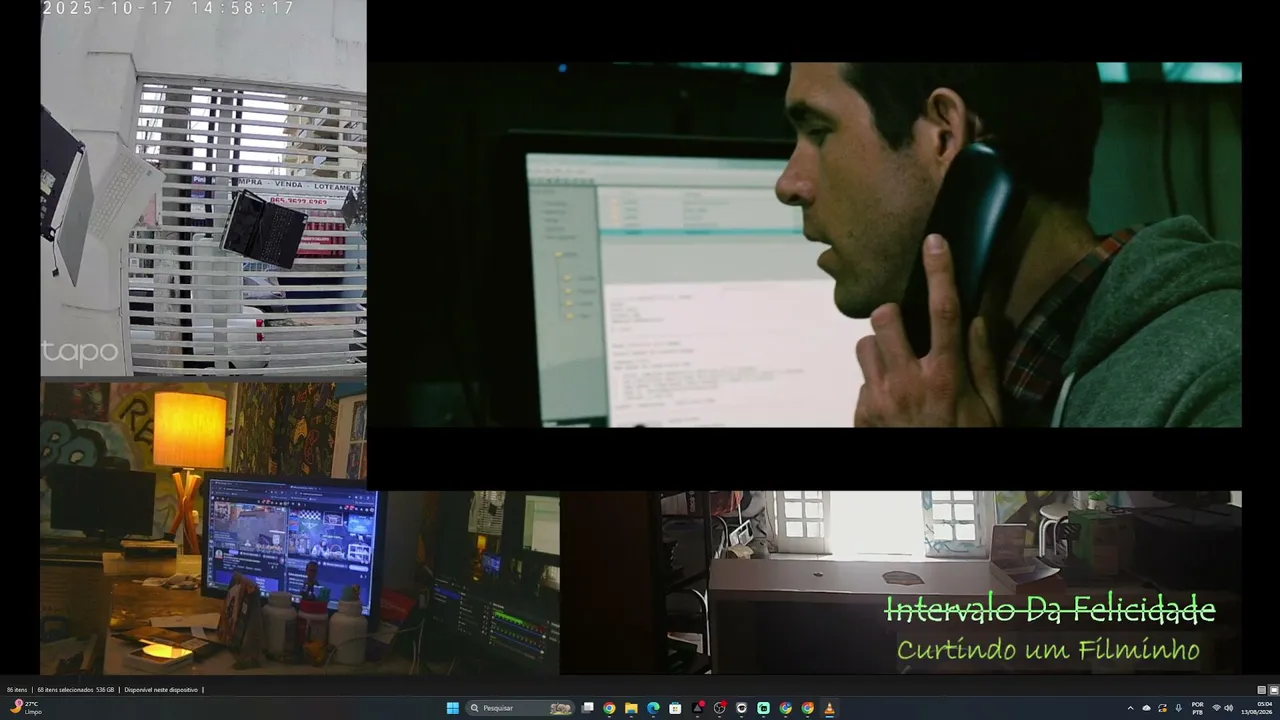Image resolution: width=1280 pixels, height=720 pixels.
Task: Open the Windows Start menu
Action: pyautogui.click(x=453, y=708)
